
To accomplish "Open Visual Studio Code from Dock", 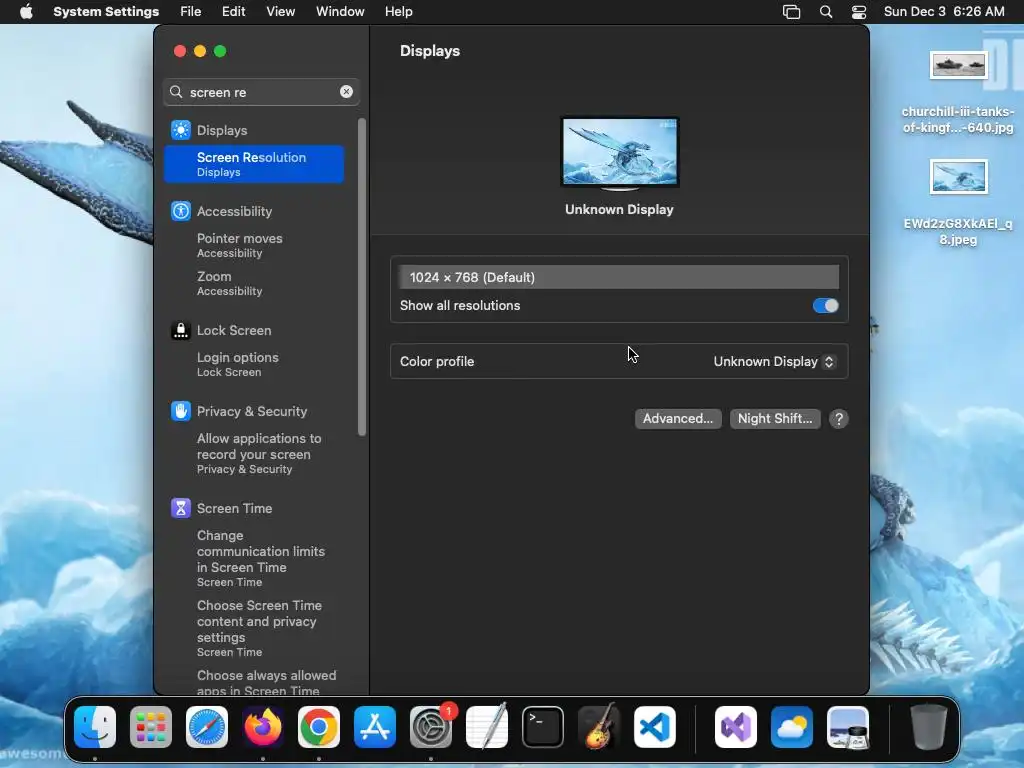I will [x=654, y=727].
